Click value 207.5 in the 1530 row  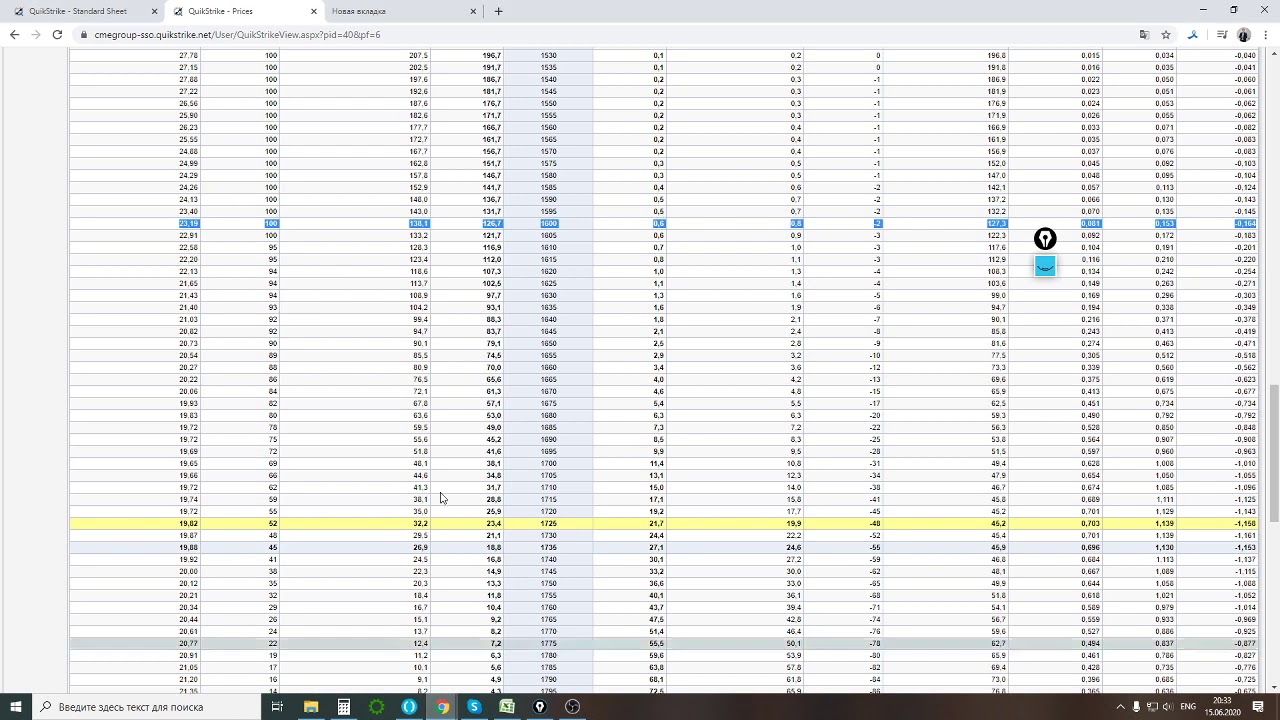(x=418, y=55)
